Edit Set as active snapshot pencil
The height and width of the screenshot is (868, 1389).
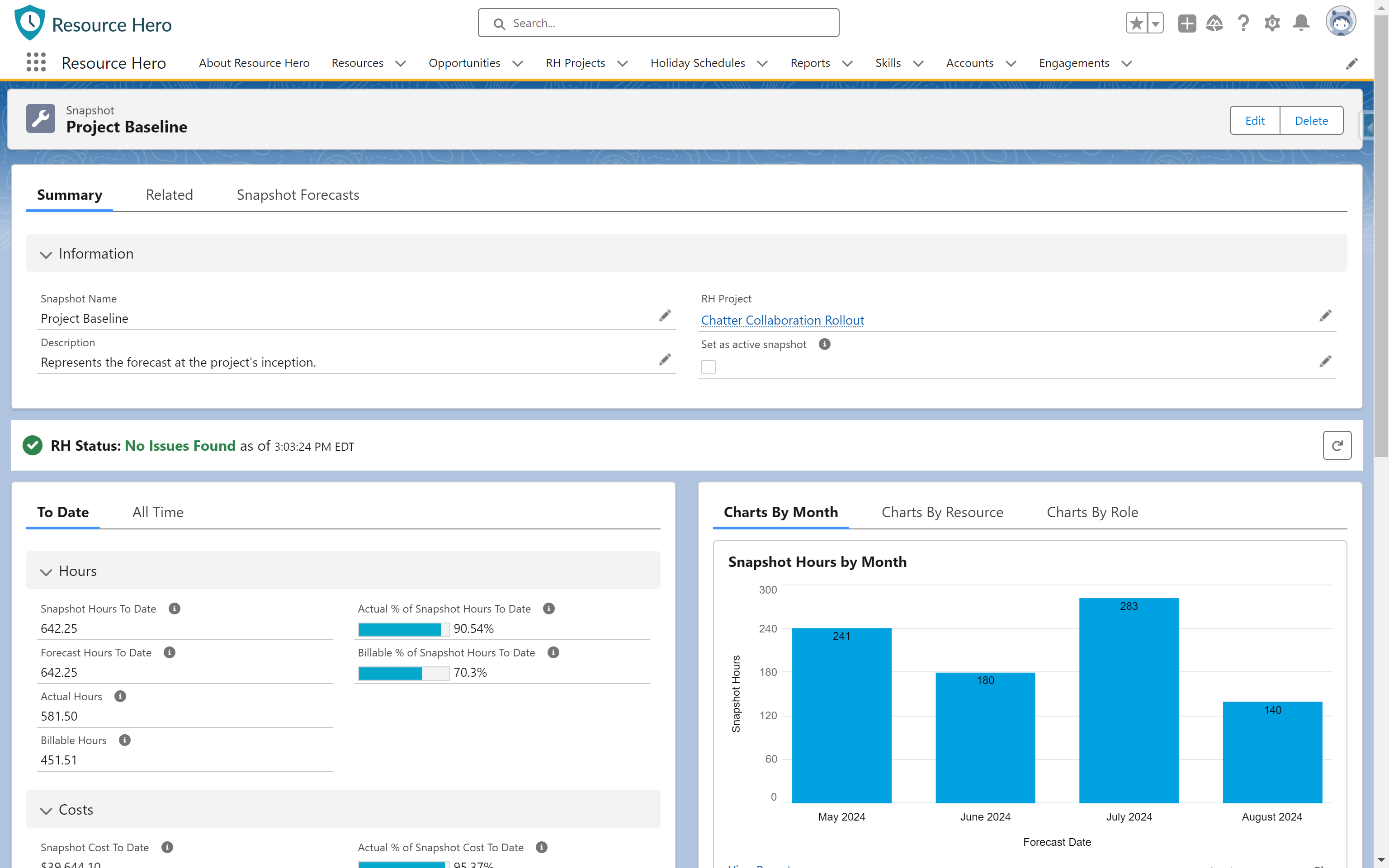point(1325,362)
